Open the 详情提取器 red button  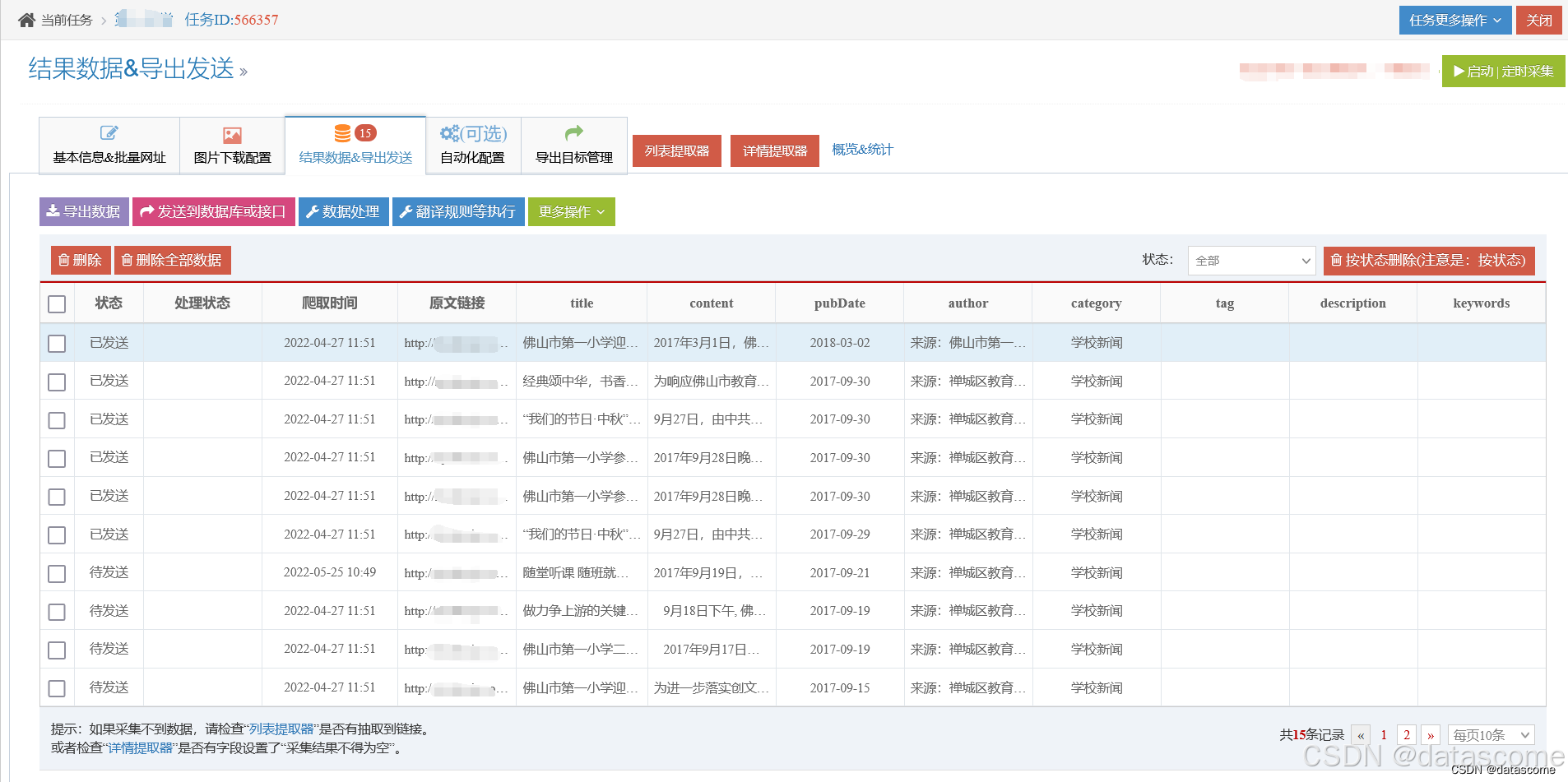click(x=775, y=151)
